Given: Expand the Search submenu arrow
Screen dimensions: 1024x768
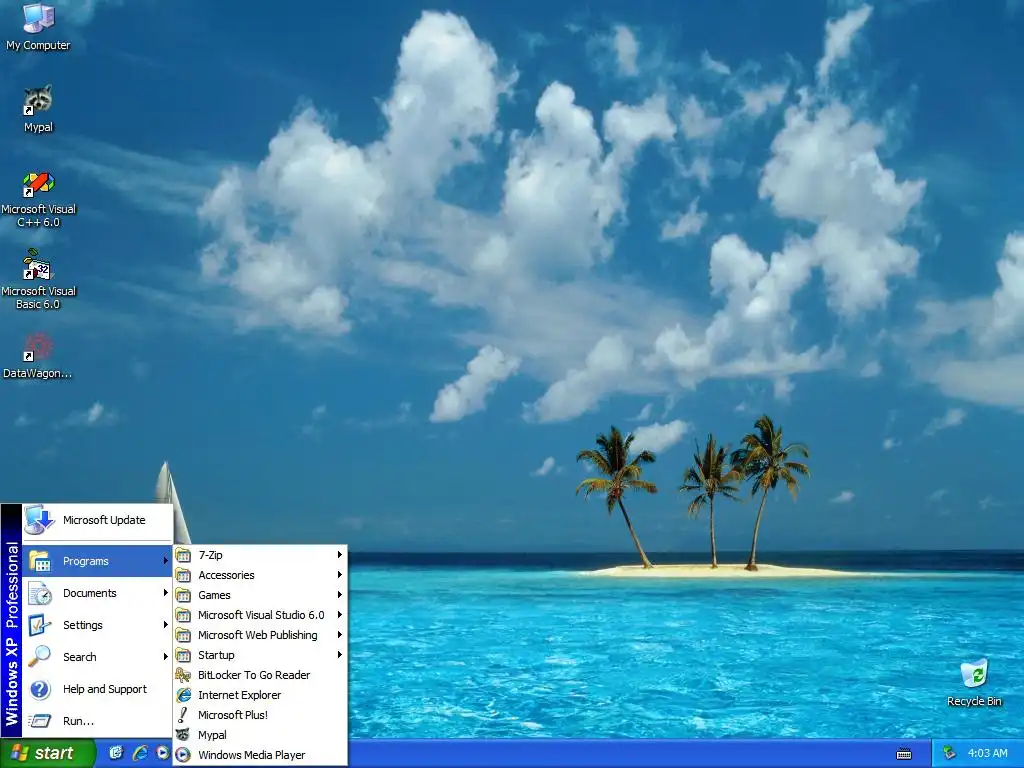Looking at the screenshot, I should tap(165, 657).
